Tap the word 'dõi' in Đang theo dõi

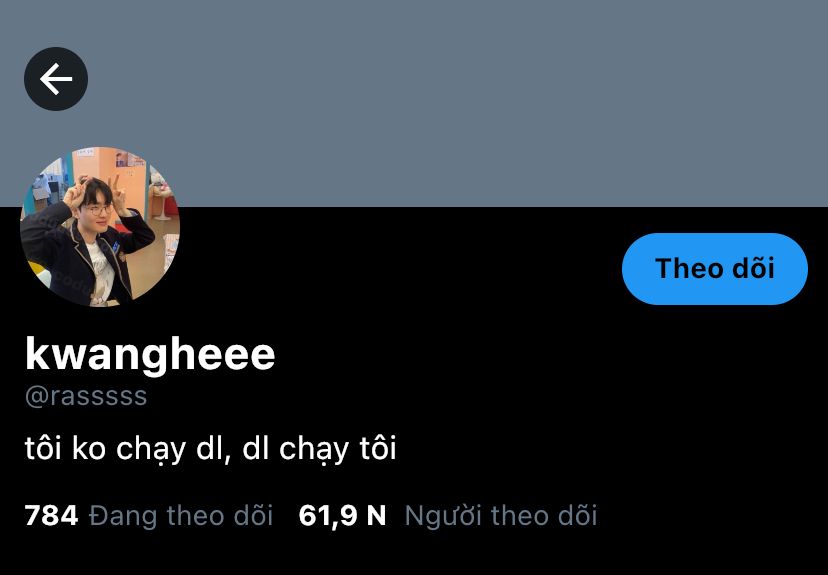pyautogui.click(x=253, y=515)
